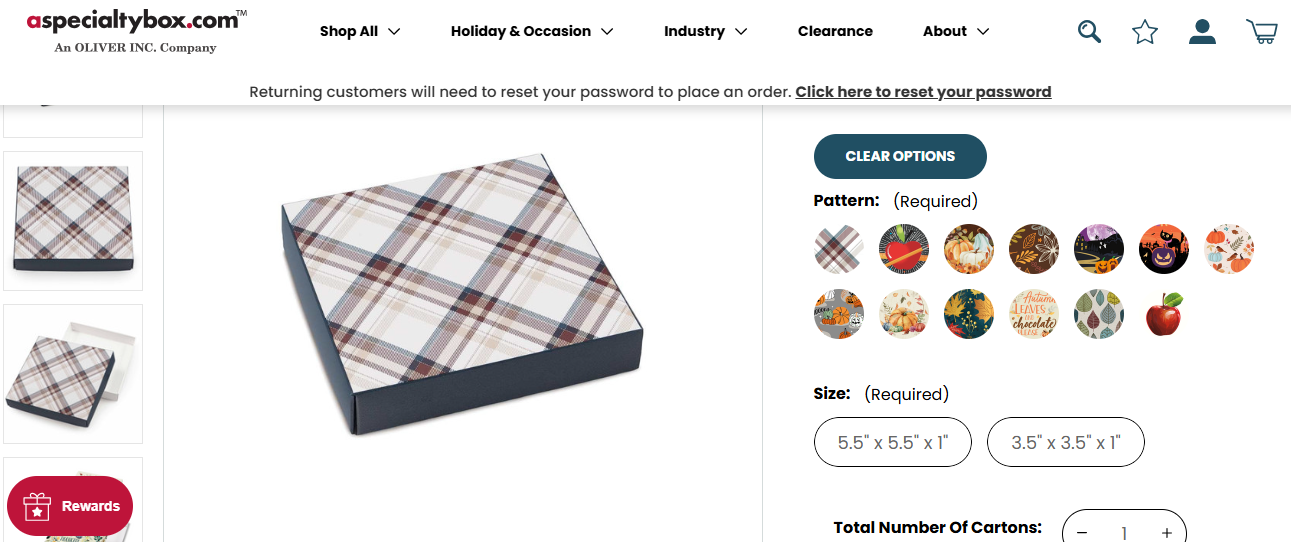
Task: Click the aspecialtybox.com logo
Action: pyautogui.click(x=136, y=30)
